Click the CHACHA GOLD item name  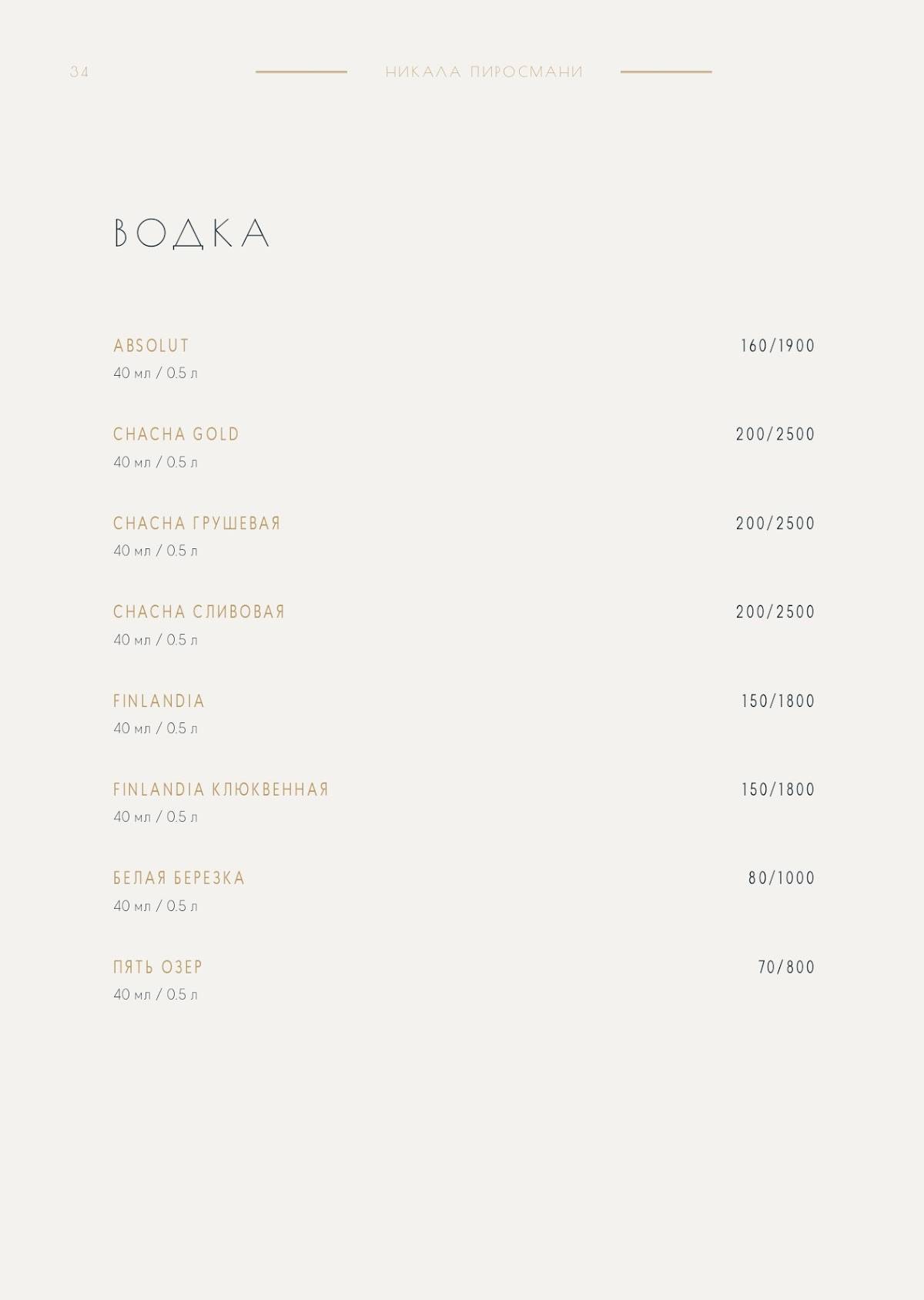(176, 434)
